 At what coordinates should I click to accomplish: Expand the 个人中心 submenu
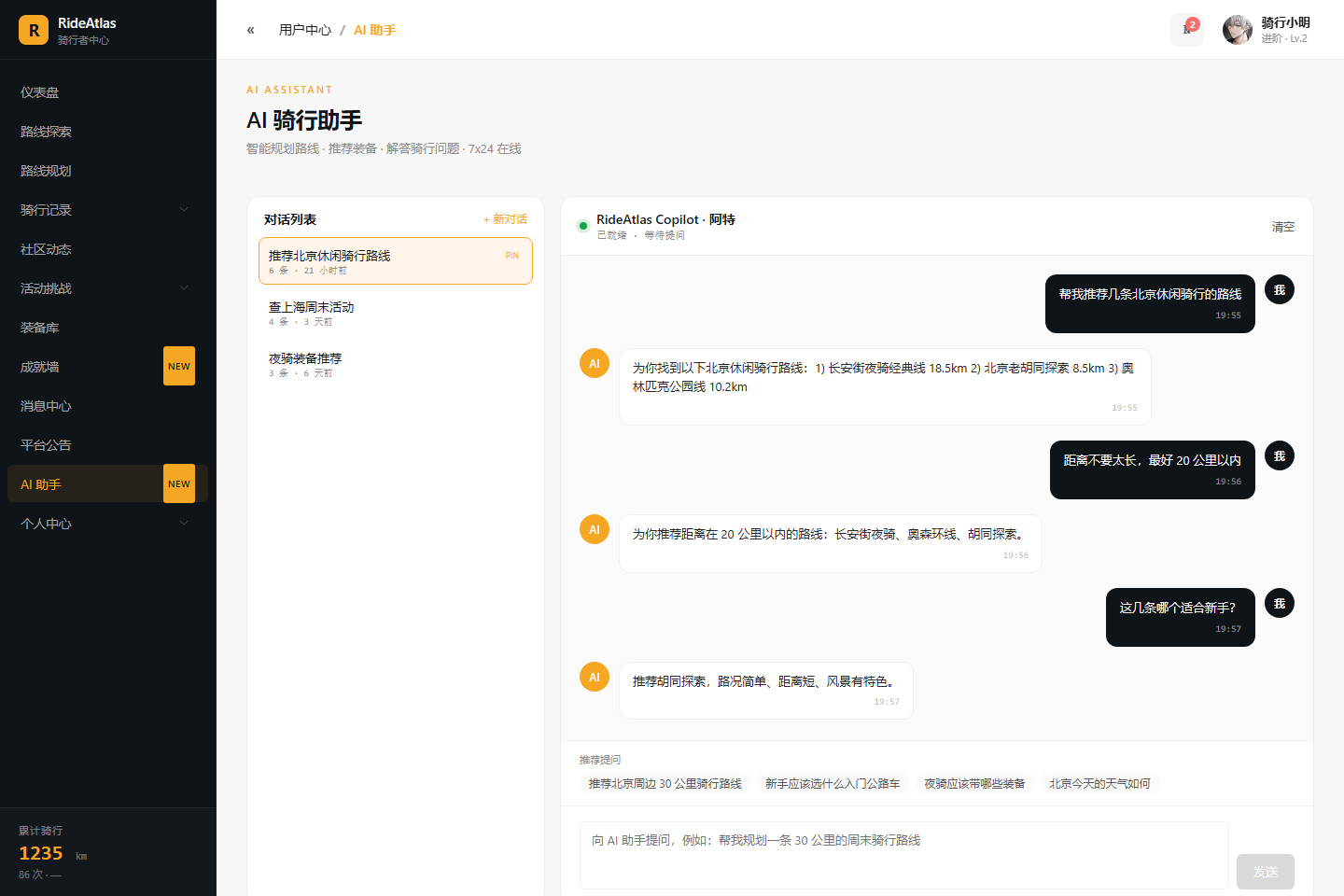tap(184, 524)
